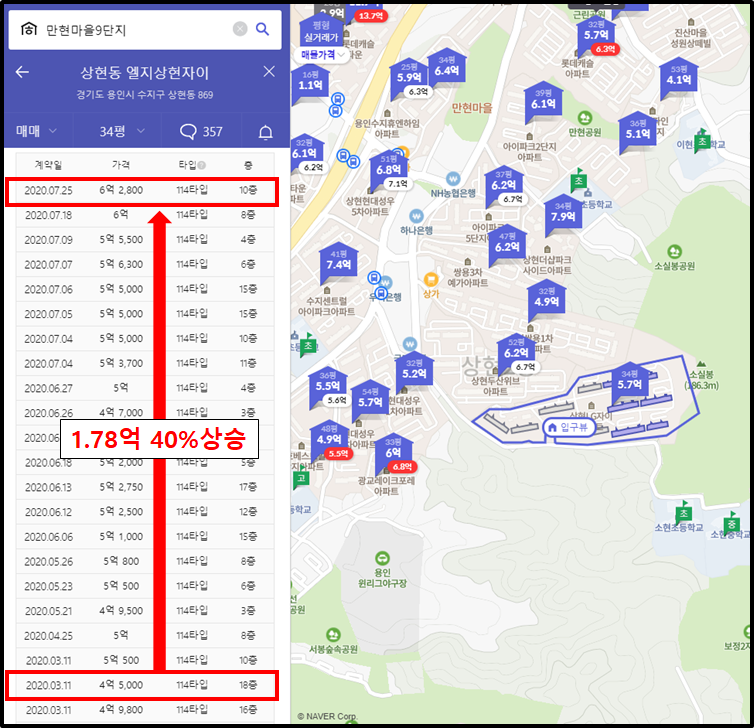Select the 2020.06.13 5억 2,750 row

click(145, 487)
